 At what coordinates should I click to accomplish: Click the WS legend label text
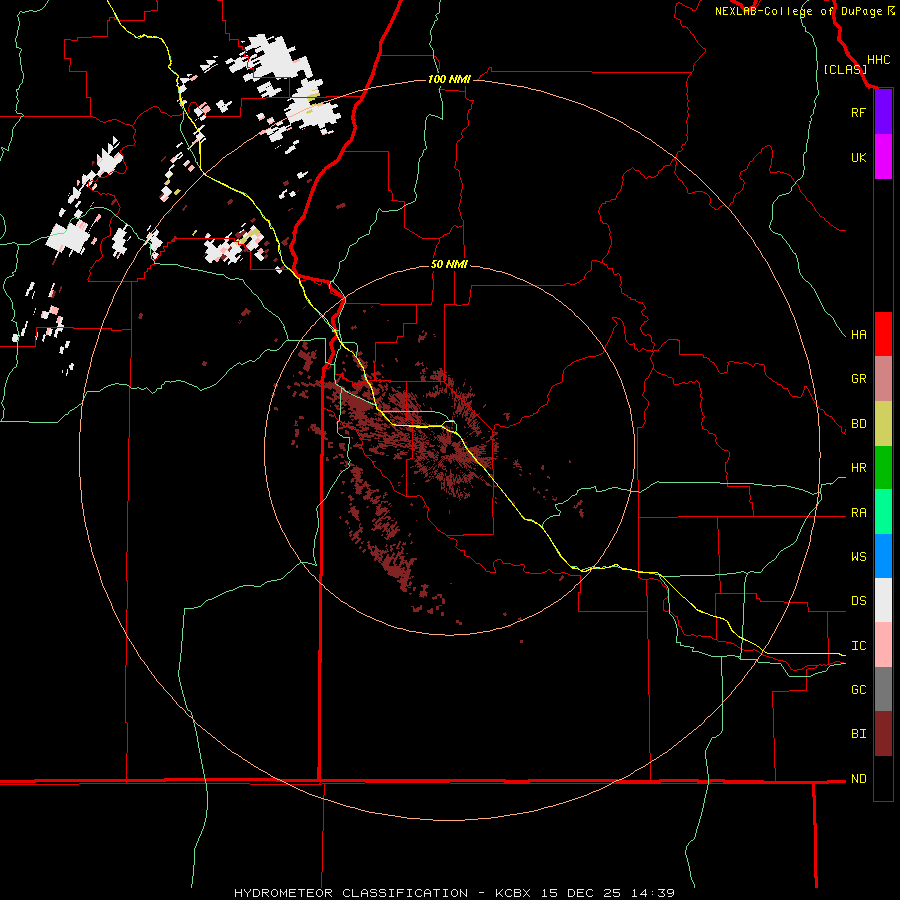858,557
